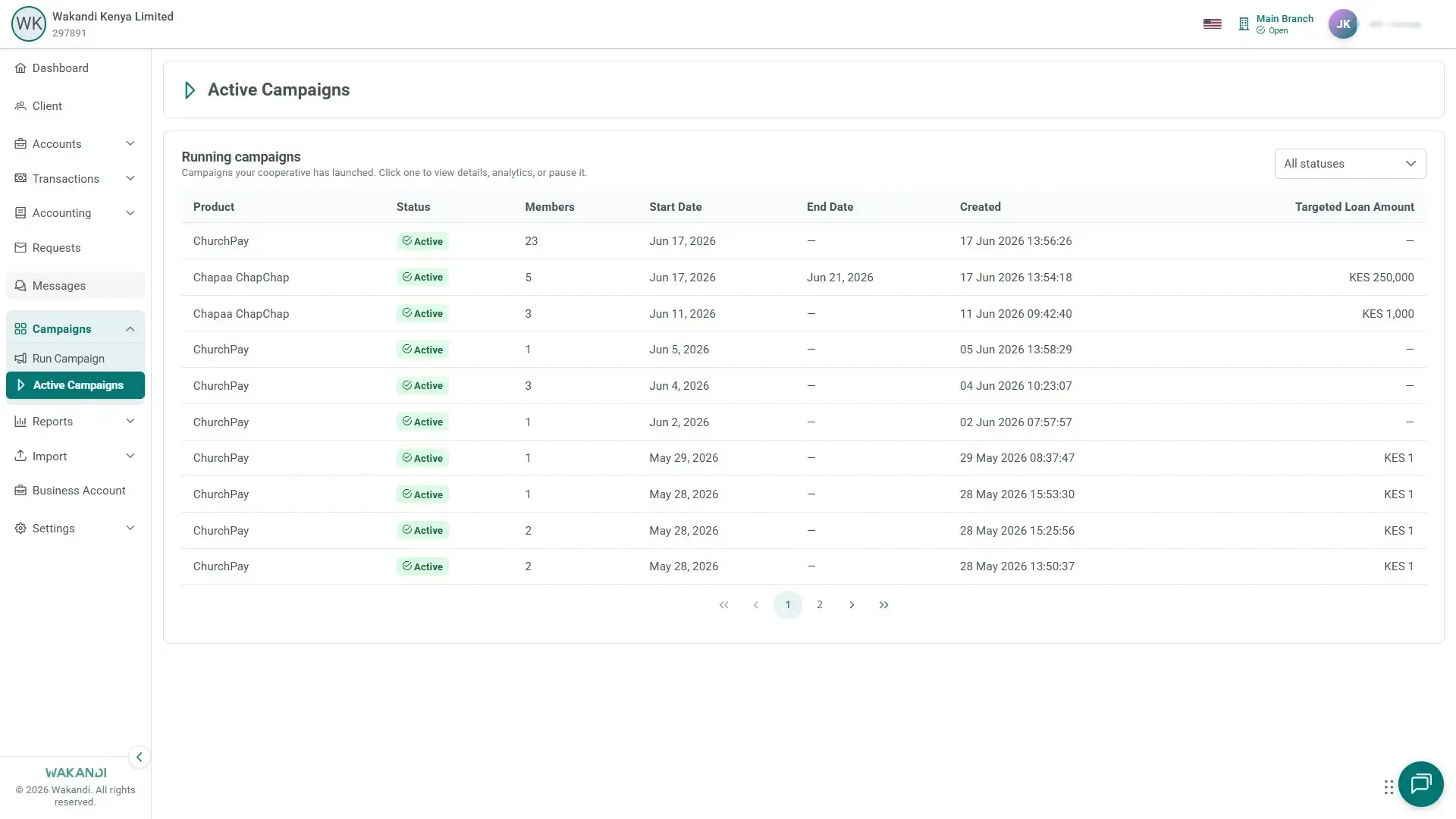Go to the previous page of campaigns
The image size is (1456, 819).
pos(755,605)
